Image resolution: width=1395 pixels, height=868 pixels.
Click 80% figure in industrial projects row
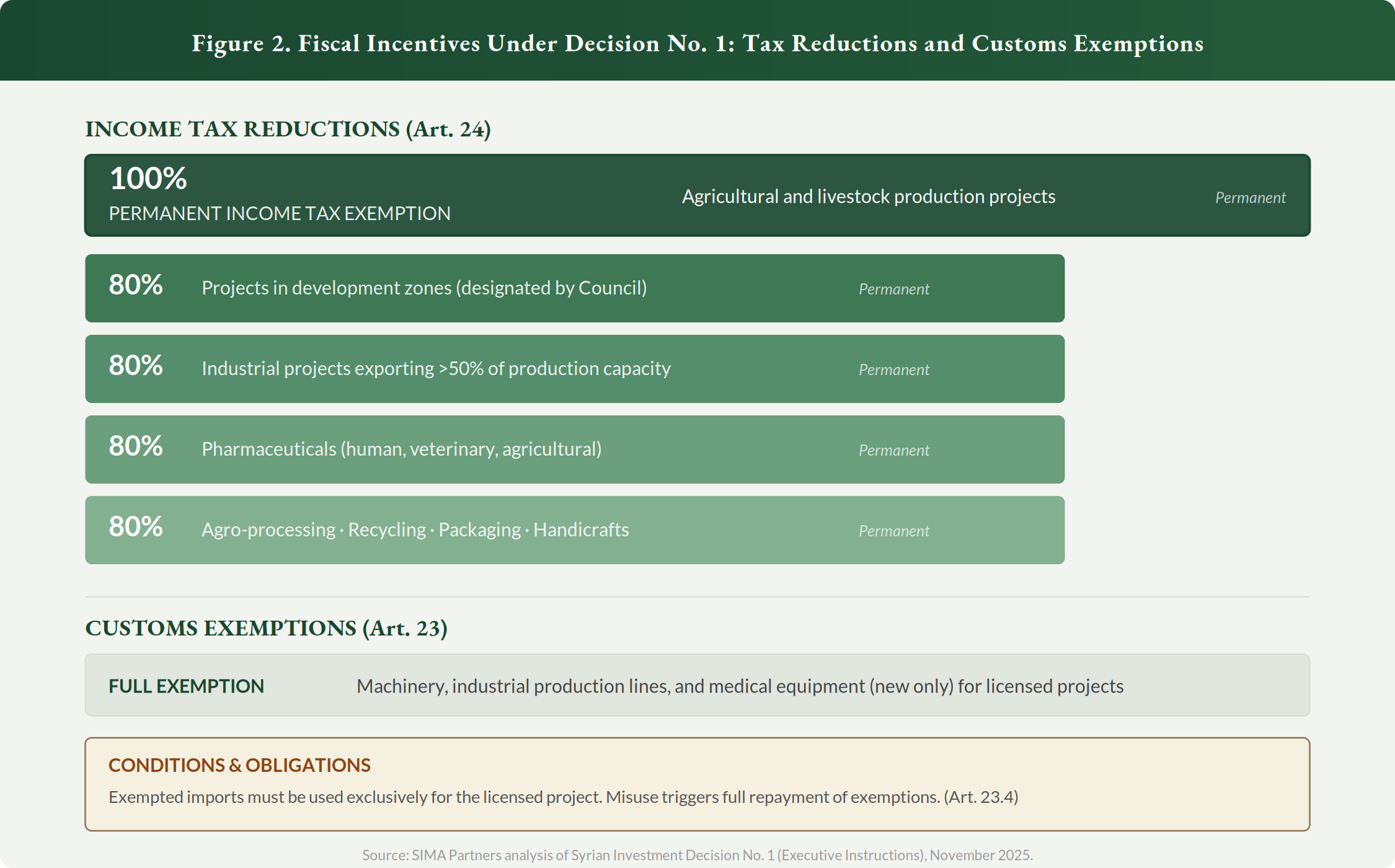coord(136,365)
